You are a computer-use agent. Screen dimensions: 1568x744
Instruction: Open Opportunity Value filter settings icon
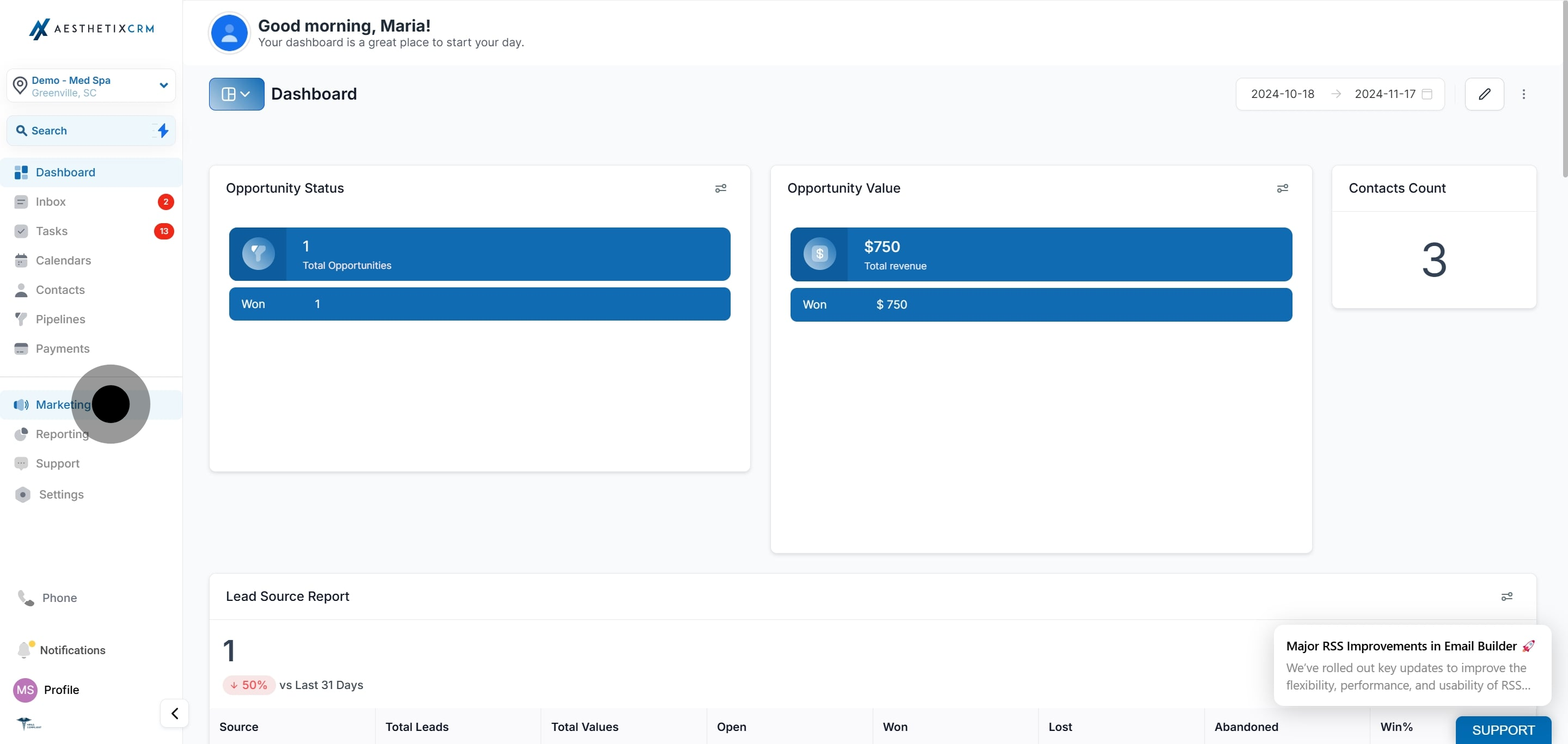click(x=1282, y=188)
